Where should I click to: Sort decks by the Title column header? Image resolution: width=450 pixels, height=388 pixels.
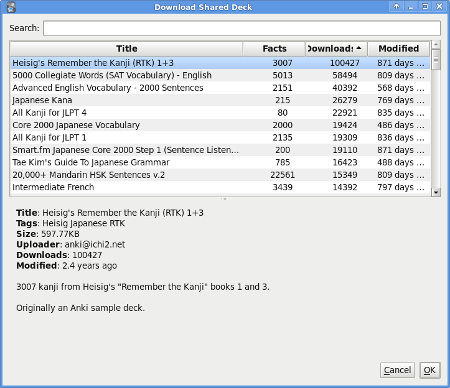pyautogui.click(x=126, y=49)
